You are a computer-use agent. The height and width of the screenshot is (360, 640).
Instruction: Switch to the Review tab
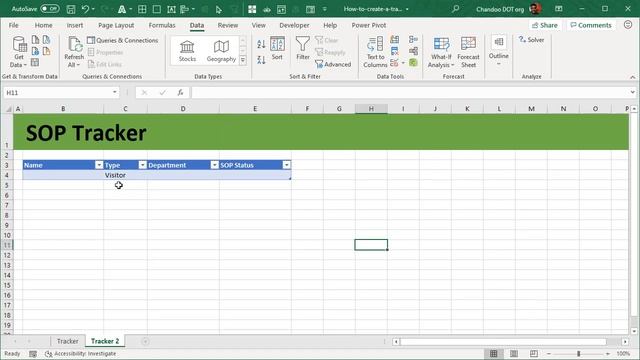click(x=227, y=25)
